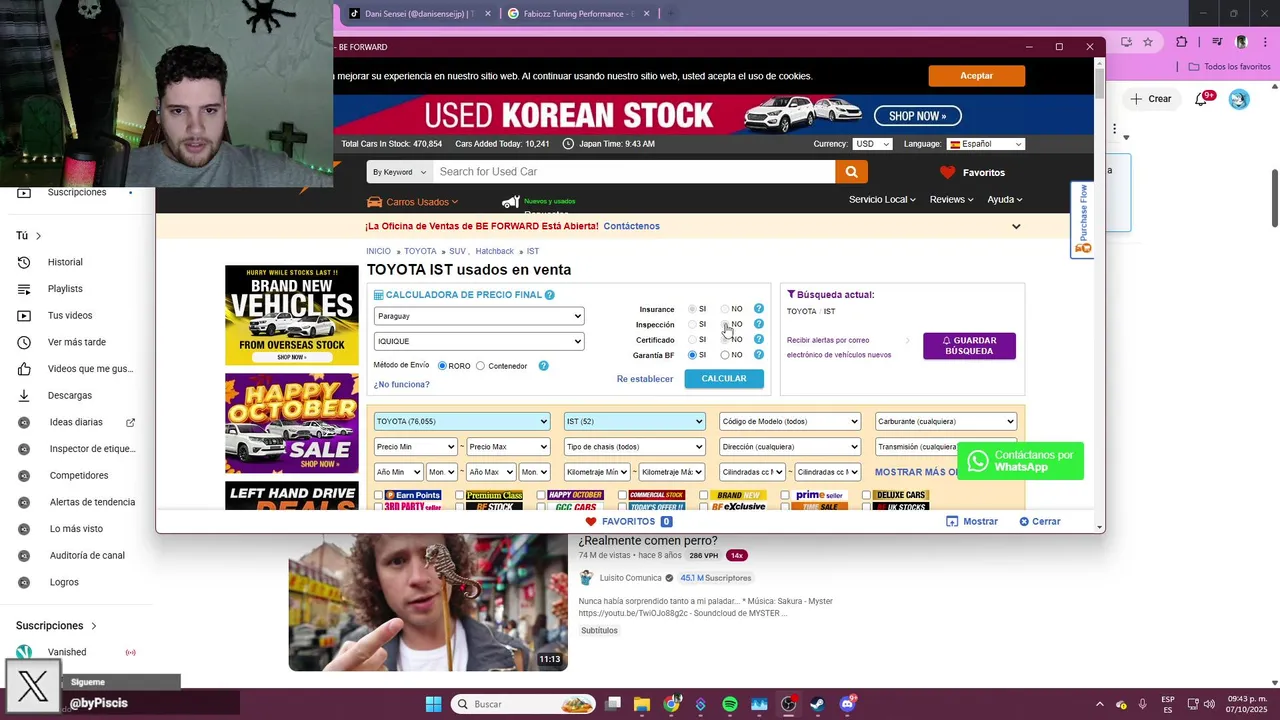The height and width of the screenshot is (720, 1280).
Task: Check the Earn Points checkbox
Action: 379,495
